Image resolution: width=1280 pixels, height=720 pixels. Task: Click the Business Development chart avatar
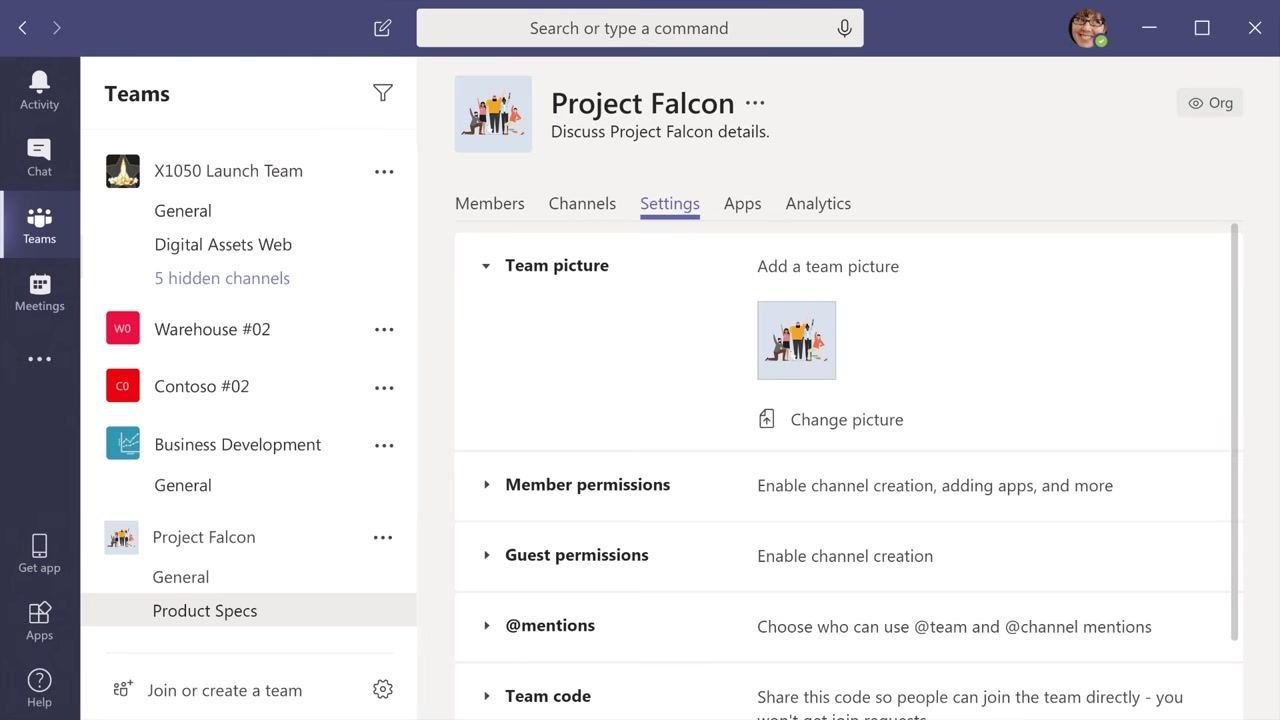pyautogui.click(x=123, y=443)
